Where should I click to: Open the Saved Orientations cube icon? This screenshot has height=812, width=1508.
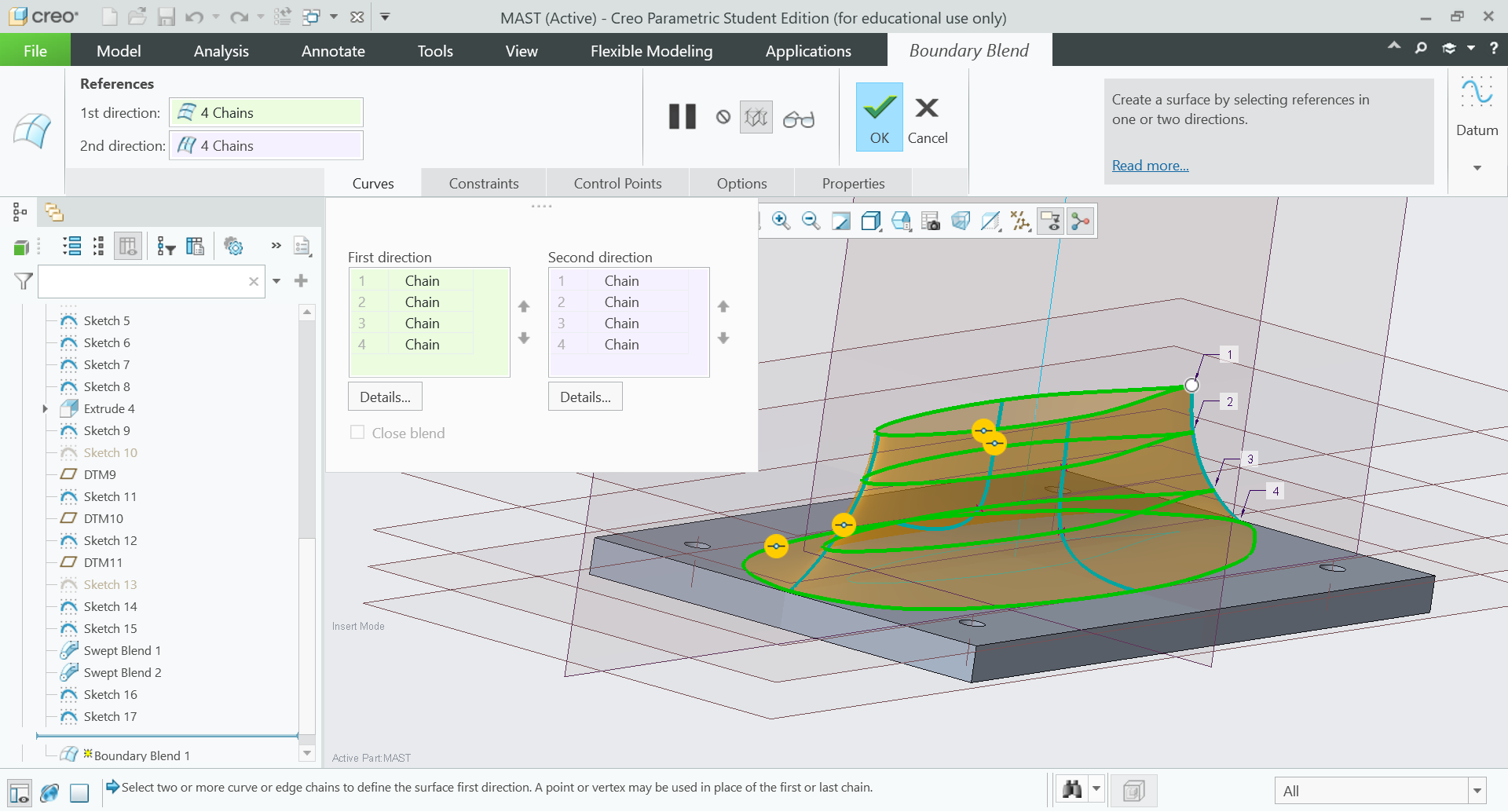click(871, 221)
